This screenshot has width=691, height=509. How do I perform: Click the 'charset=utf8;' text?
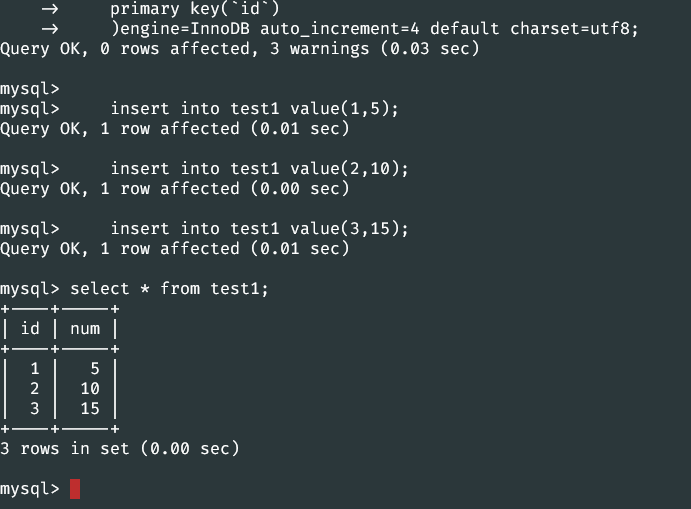[574, 29]
